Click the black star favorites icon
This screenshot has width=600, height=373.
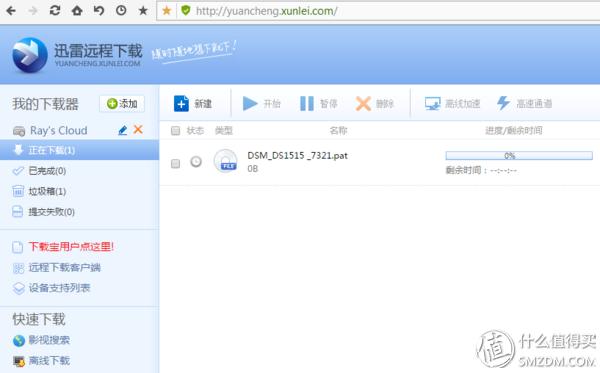click(x=143, y=11)
